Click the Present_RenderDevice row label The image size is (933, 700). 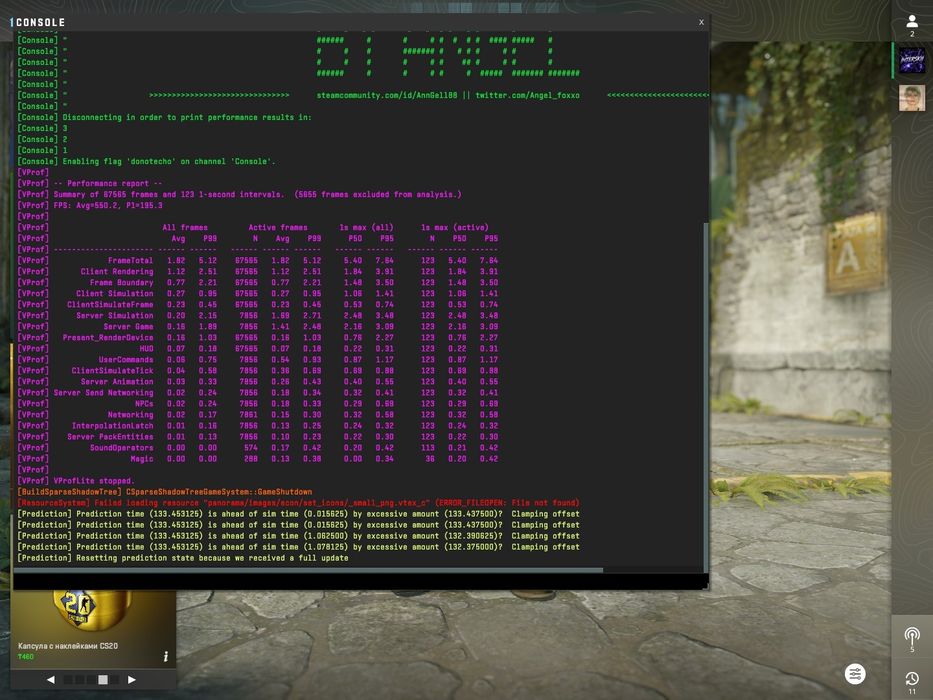click(x=108, y=338)
